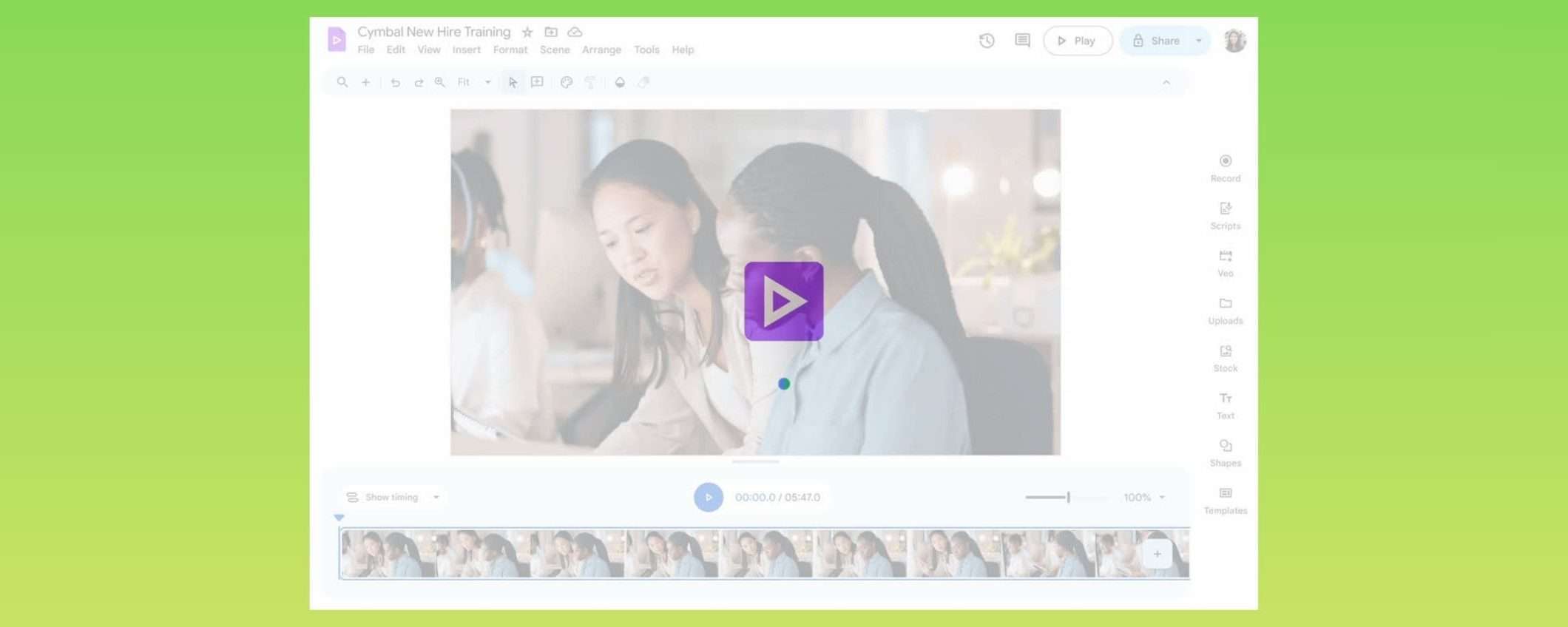Viewport: 1568px width, 627px height.
Task: Open the Templates panel
Action: coord(1226,500)
